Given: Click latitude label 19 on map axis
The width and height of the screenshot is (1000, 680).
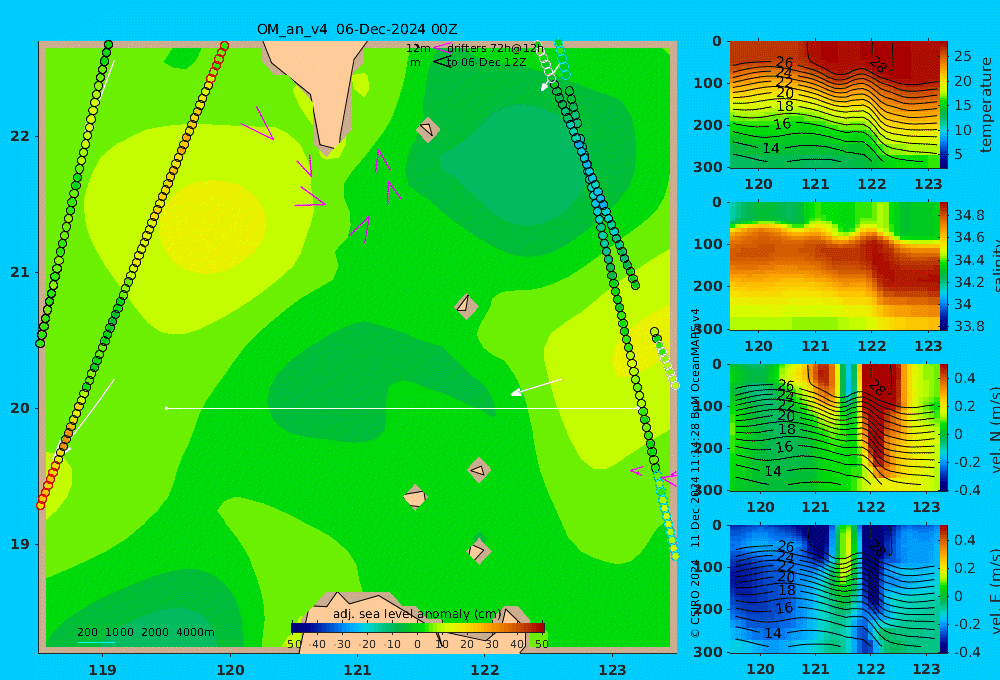Looking at the screenshot, I should [x=20, y=544].
